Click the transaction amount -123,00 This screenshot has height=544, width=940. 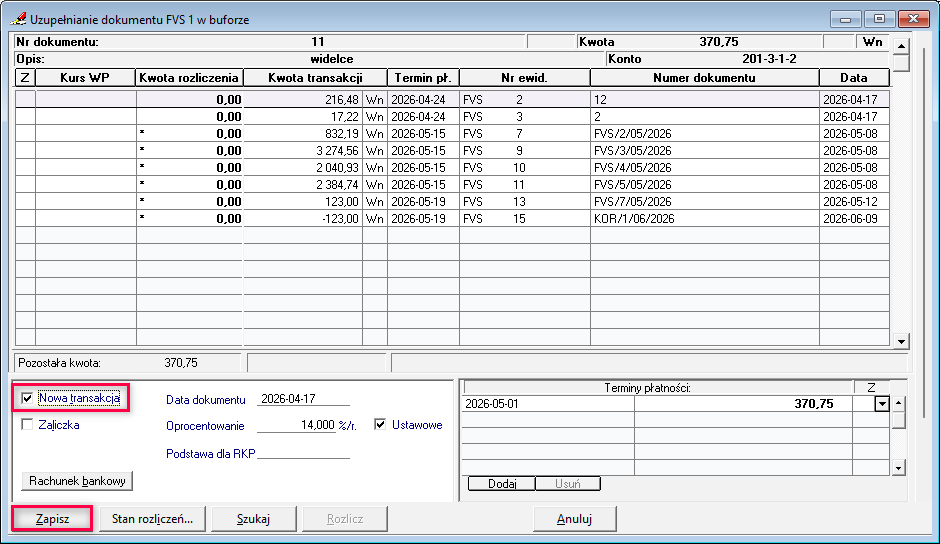(x=340, y=218)
